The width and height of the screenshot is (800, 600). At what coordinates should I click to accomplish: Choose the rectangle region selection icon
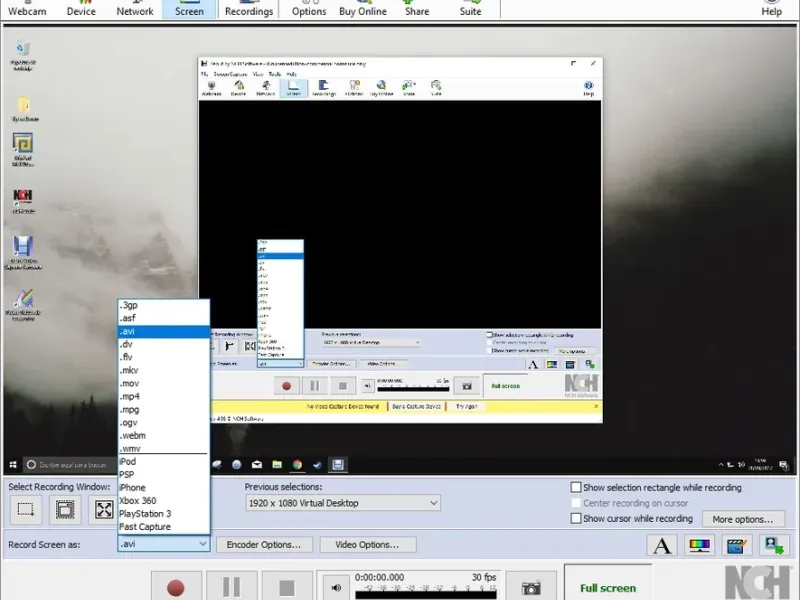coord(27,510)
